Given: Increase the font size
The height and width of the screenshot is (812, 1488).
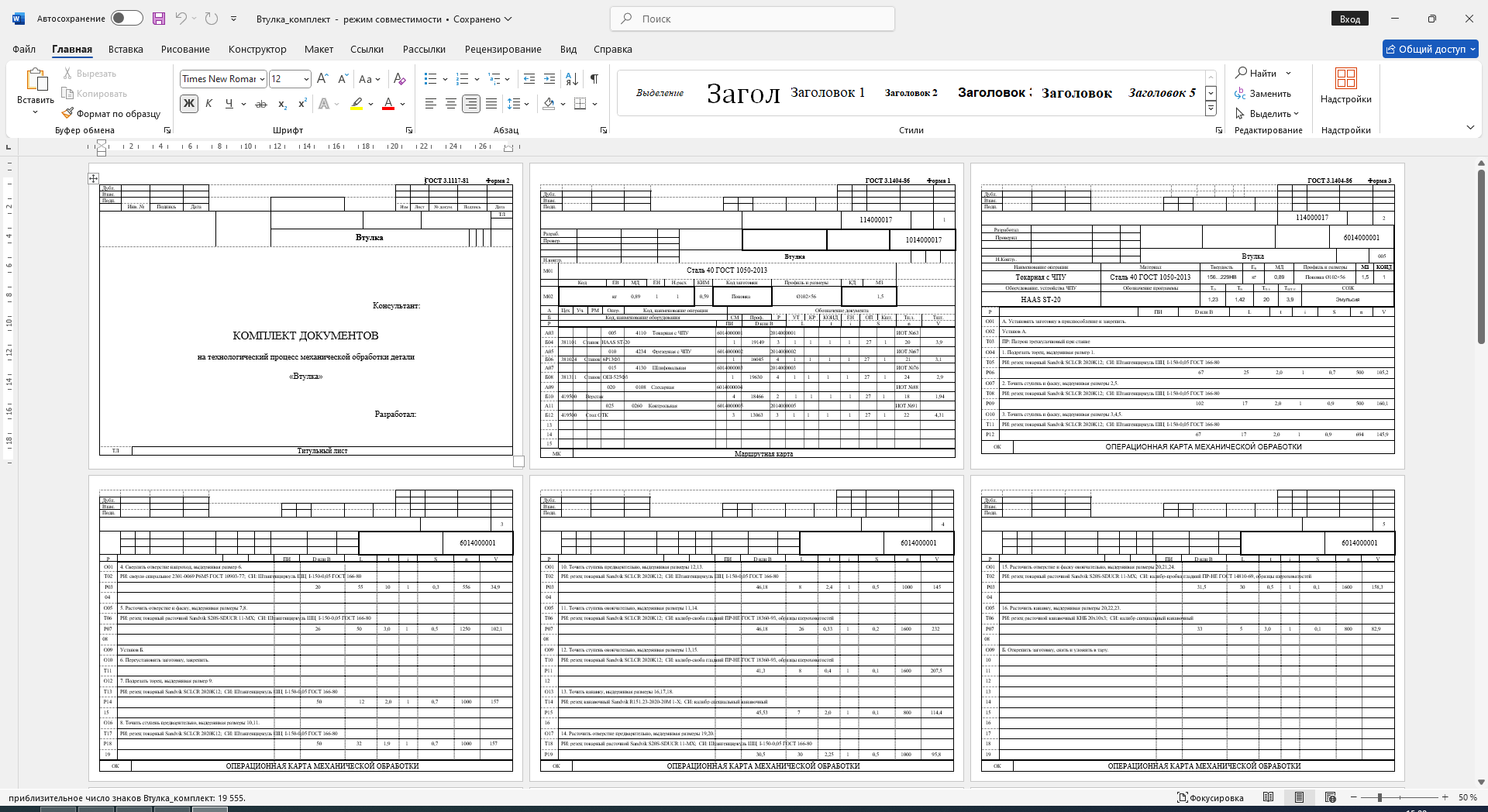Looking at the screenshot, I should [323, 79].
